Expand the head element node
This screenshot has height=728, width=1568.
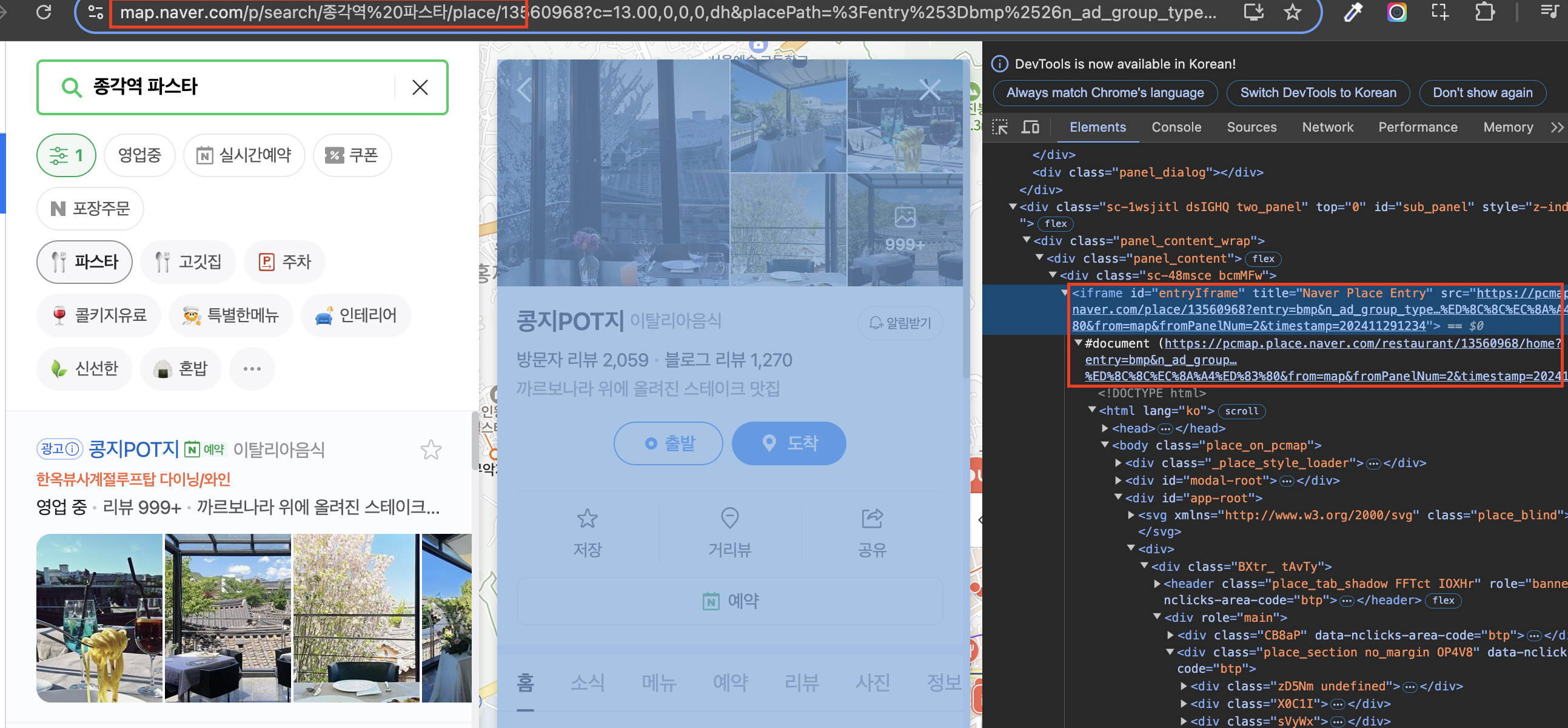[1105, 428]
